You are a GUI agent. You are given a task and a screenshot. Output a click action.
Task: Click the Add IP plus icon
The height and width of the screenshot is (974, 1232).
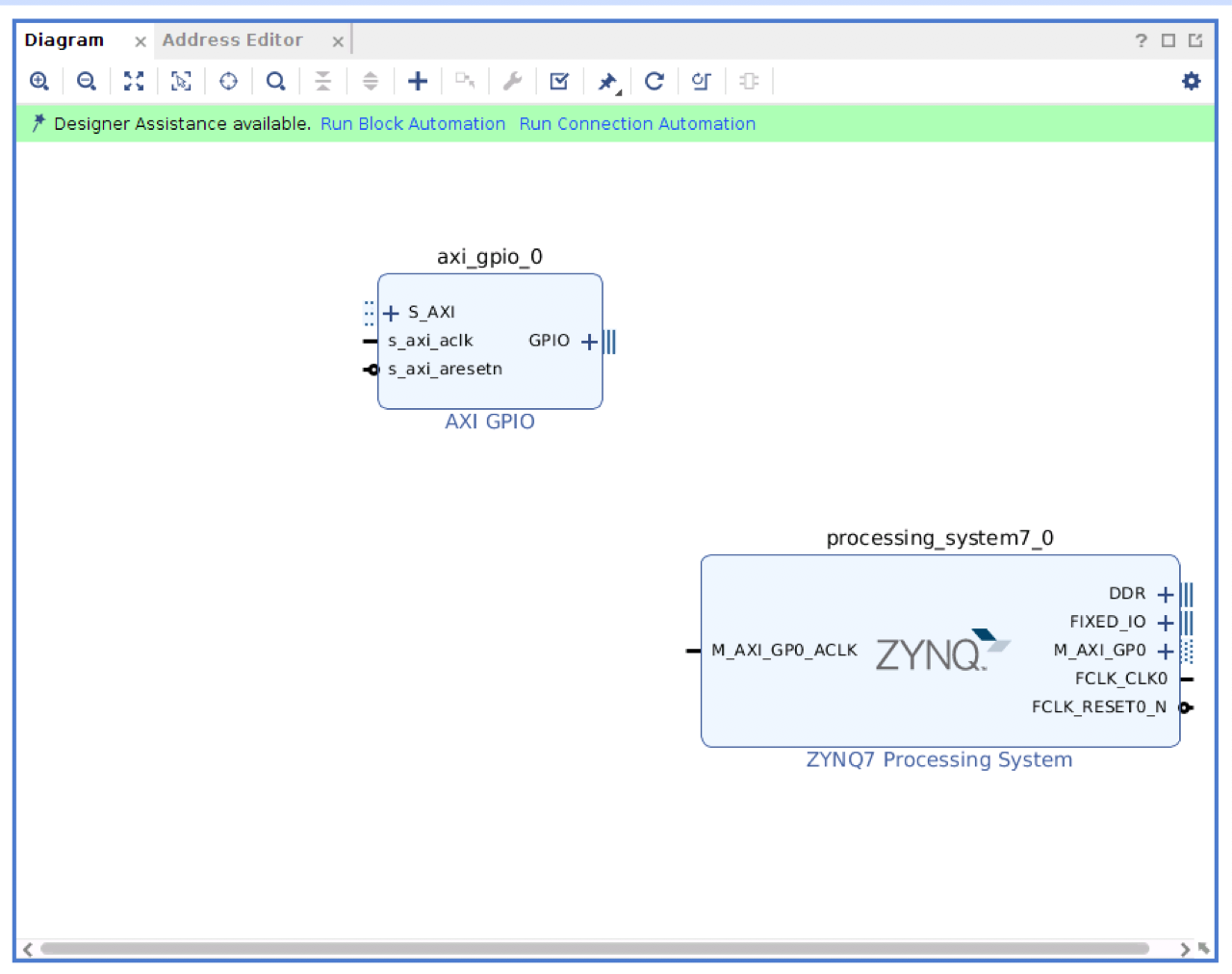tap(418, 81)
